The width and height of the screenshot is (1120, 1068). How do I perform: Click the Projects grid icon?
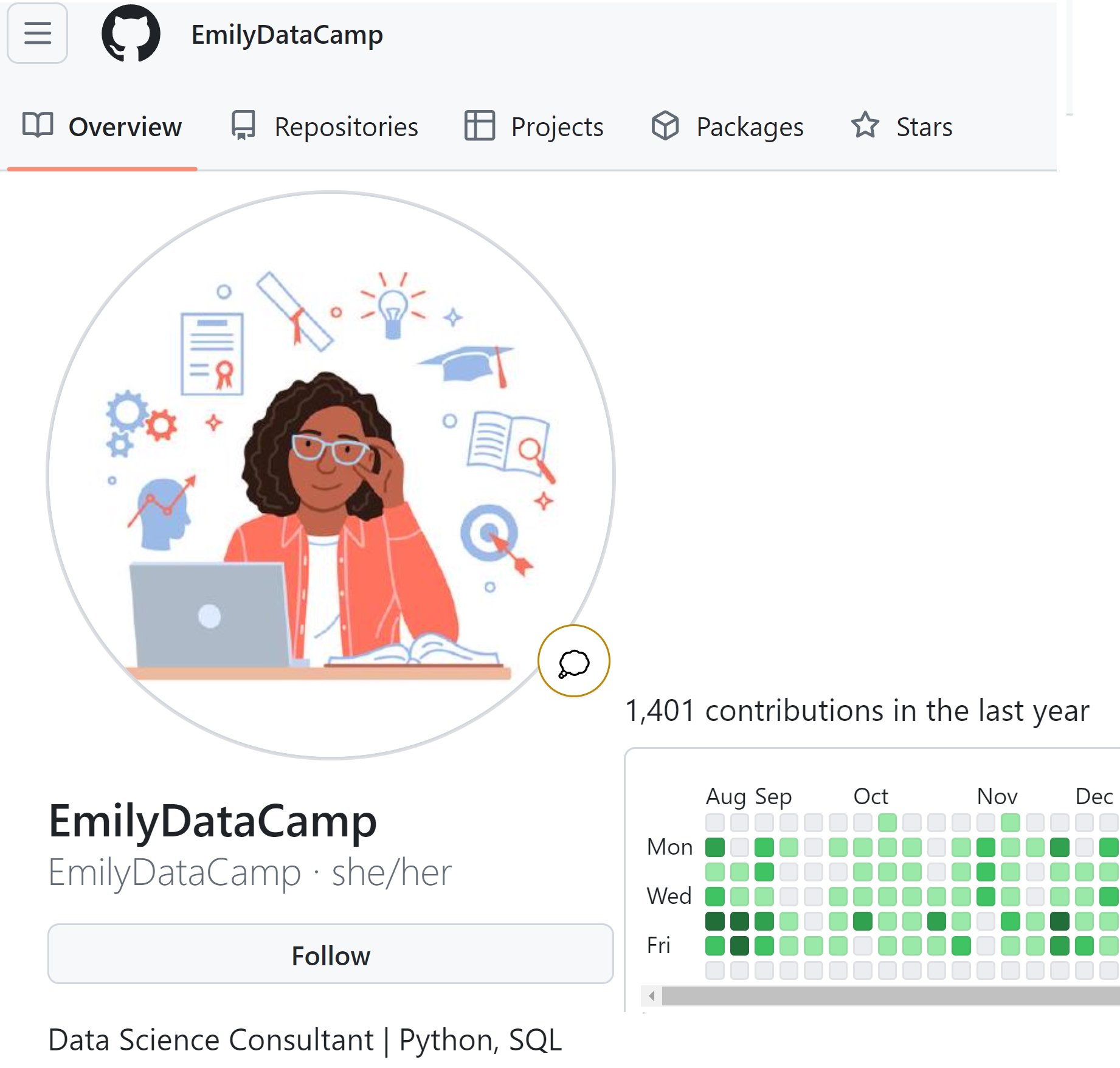tap(480, 126)
